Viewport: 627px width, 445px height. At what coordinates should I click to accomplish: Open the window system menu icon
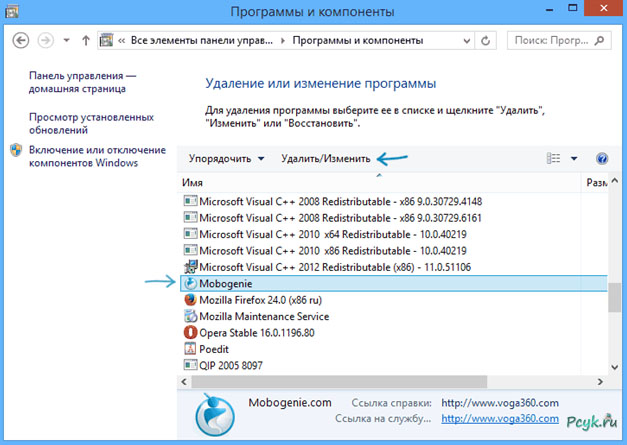click(x=12, y=12)
